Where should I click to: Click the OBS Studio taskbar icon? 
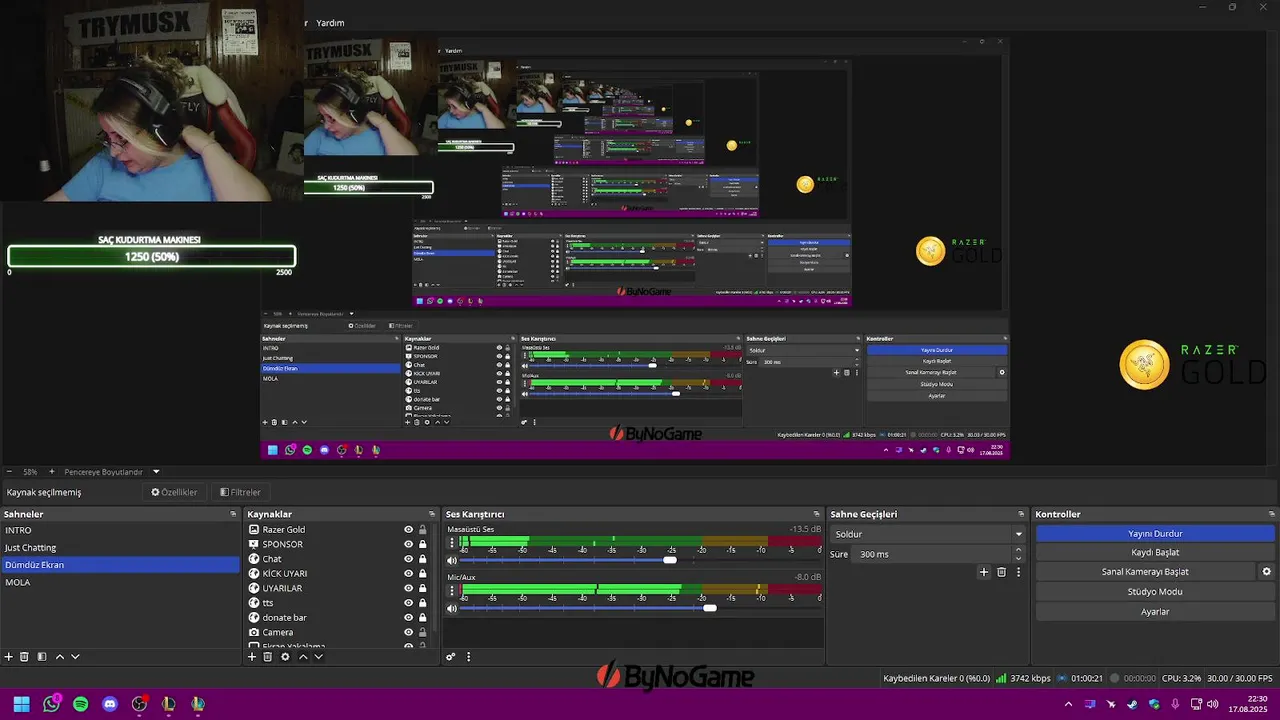click(139, 704)
